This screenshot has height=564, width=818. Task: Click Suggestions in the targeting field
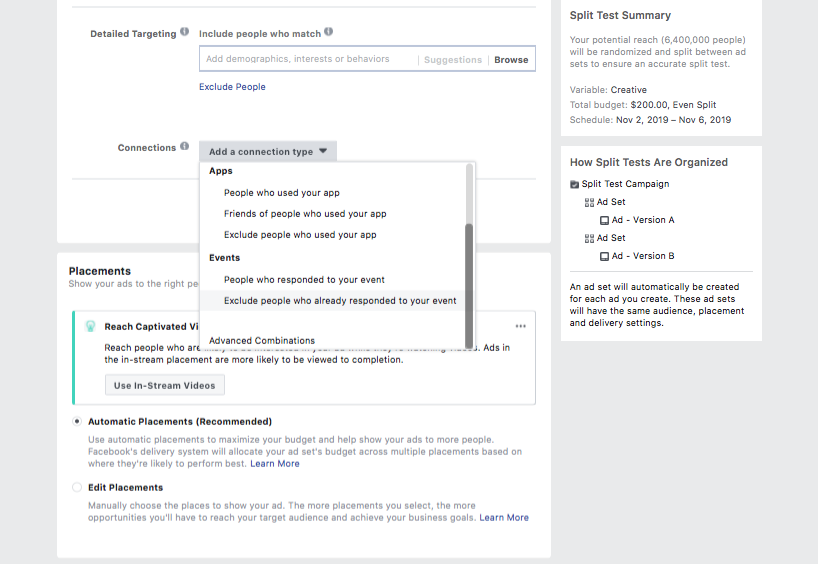[x=453, y=59]
